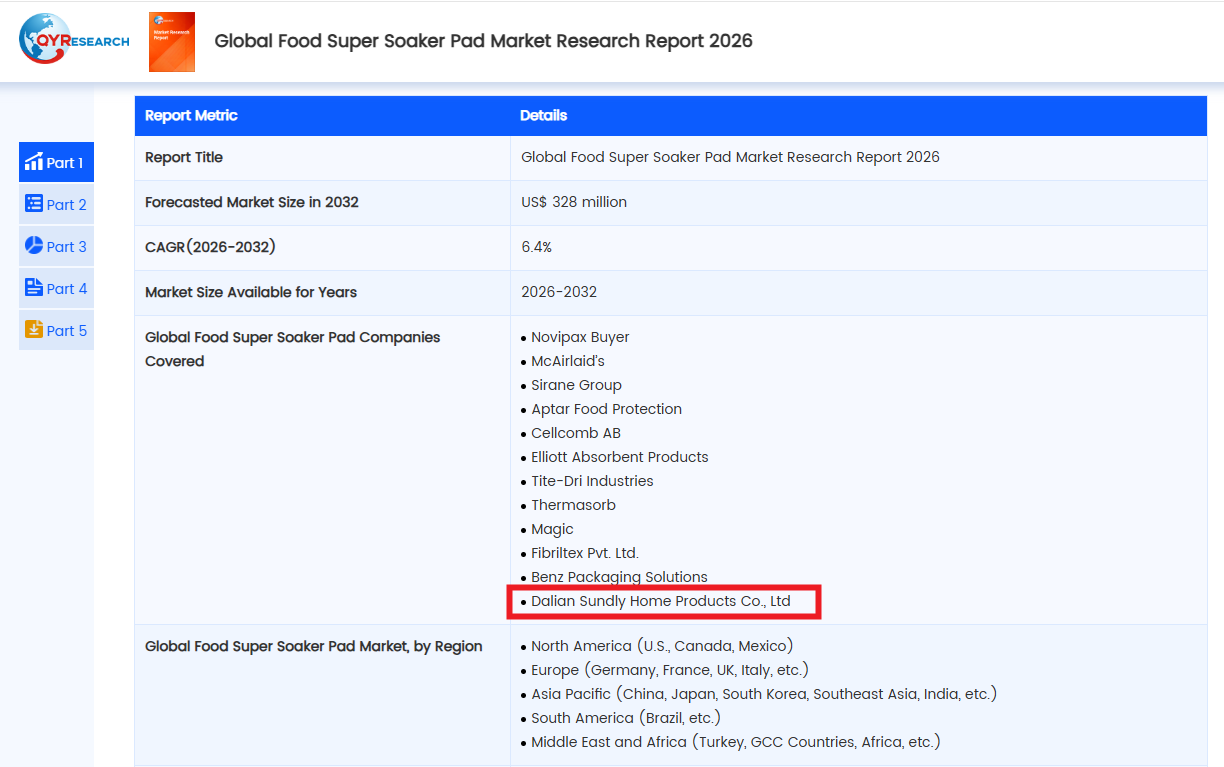Open the orange report cover thumbnail
The height and width of the screenshot is (767, 1224).
(x=172, y=42)
